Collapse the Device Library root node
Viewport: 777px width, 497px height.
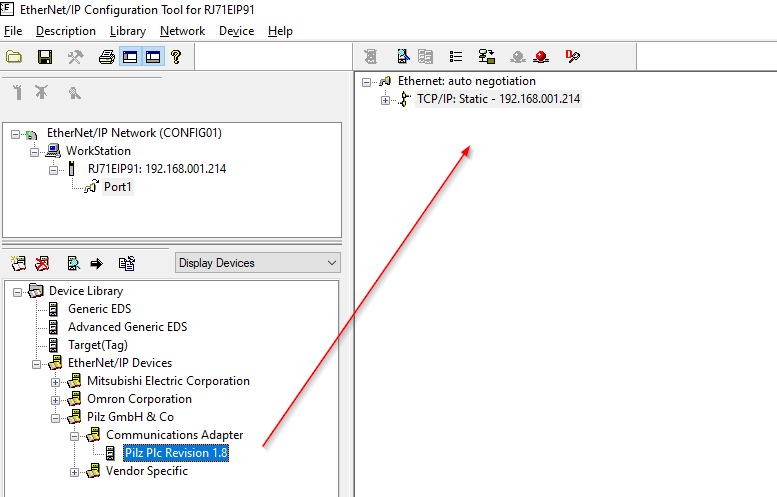pos(18,292)
